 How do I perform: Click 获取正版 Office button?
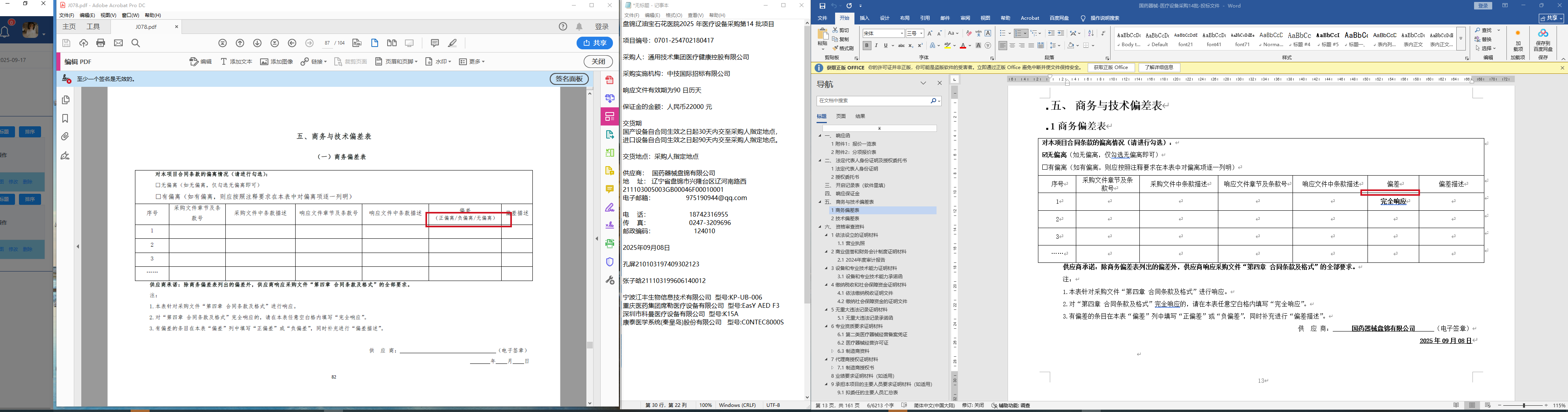[1111, 67]
